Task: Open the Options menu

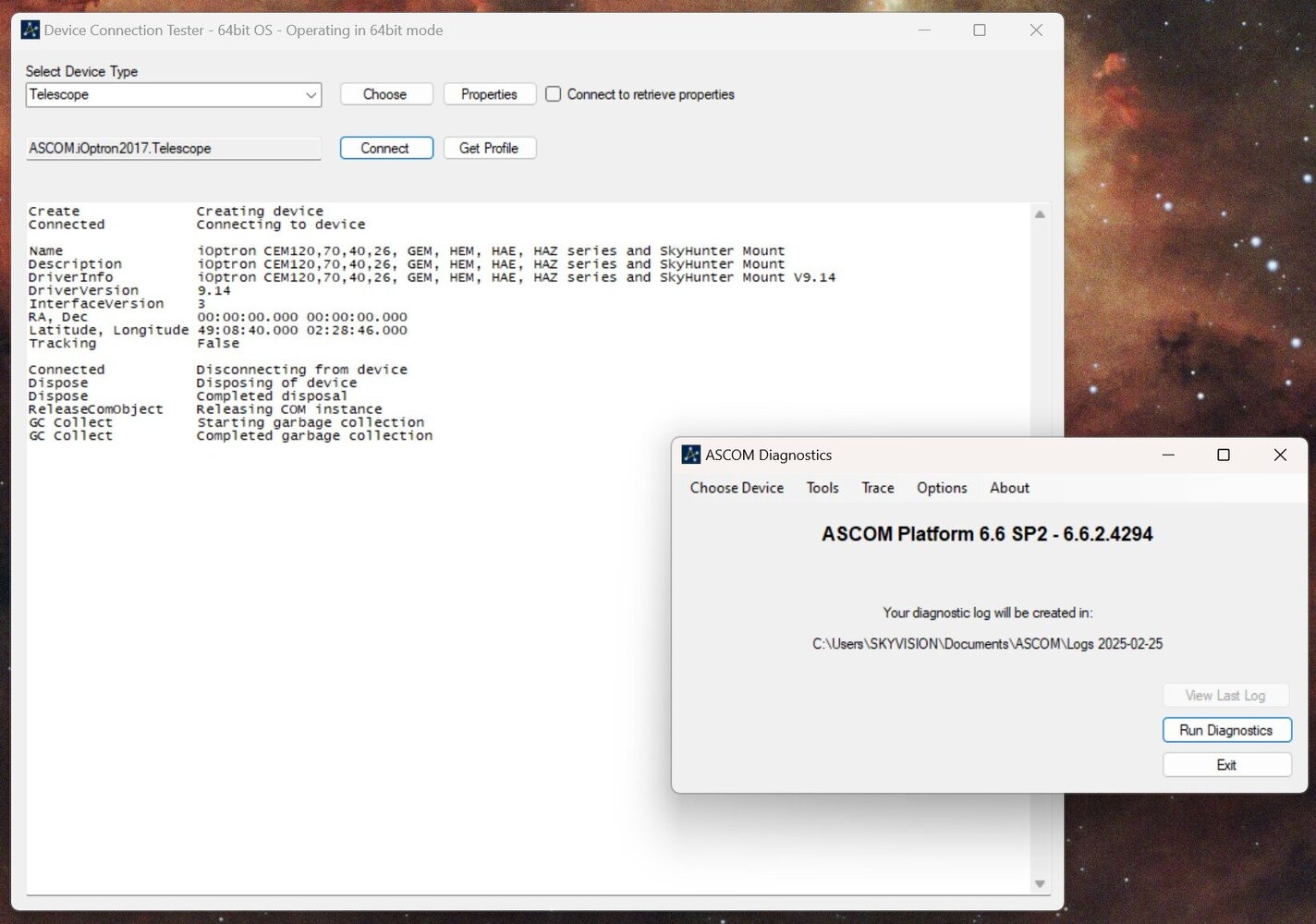Action: [942, 488]
